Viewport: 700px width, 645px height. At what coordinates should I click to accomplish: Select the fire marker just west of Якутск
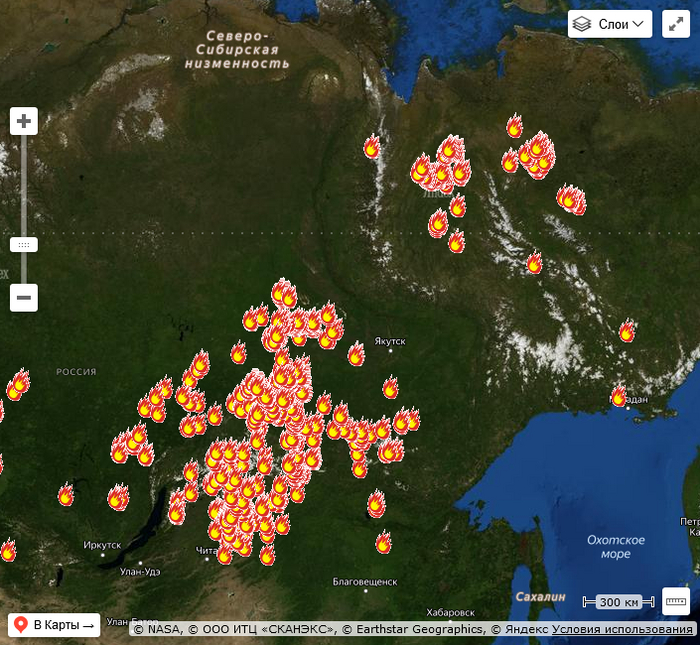[x=356, y=354]
